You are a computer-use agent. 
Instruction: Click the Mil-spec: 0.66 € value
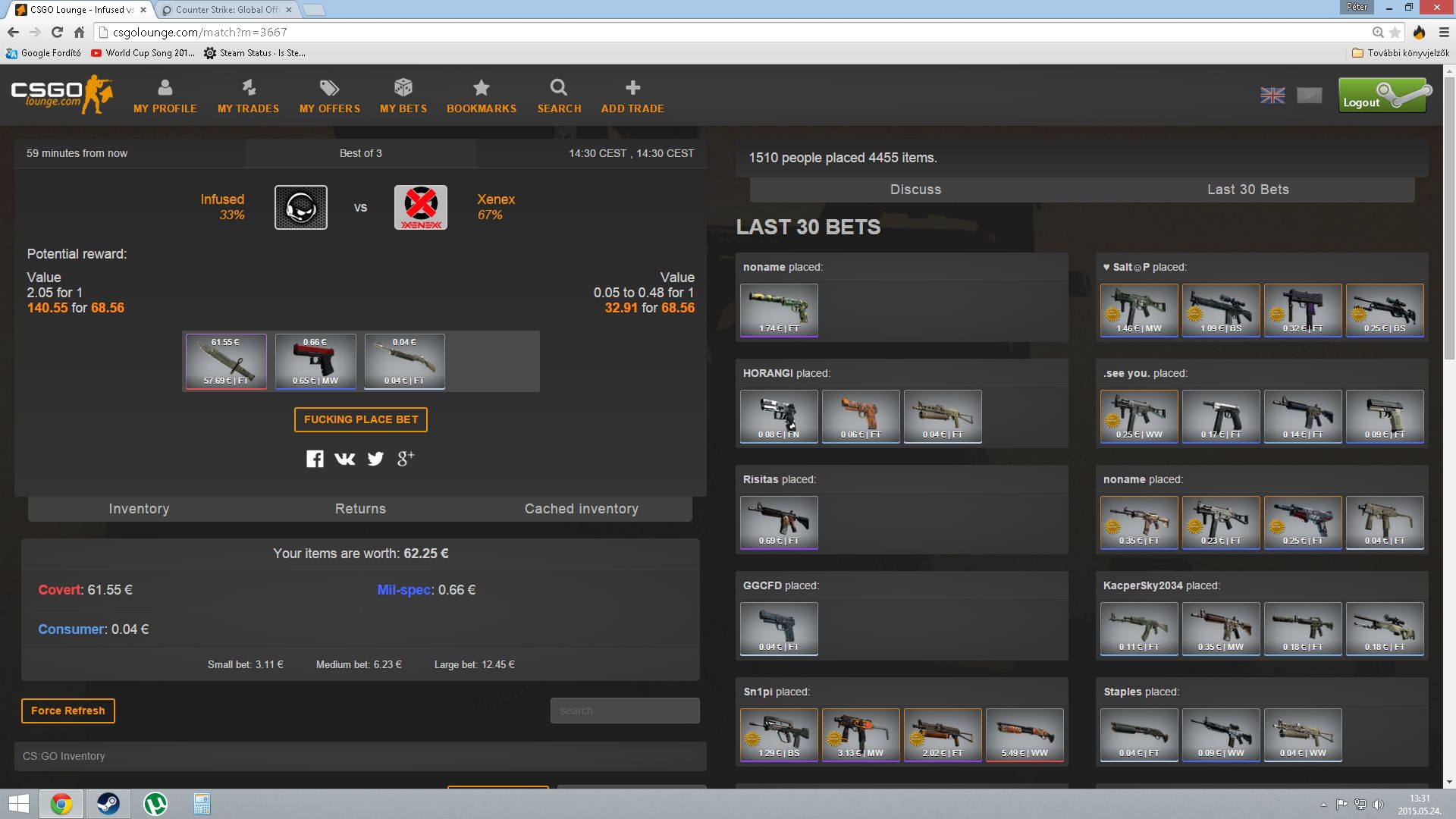point(426,590)
